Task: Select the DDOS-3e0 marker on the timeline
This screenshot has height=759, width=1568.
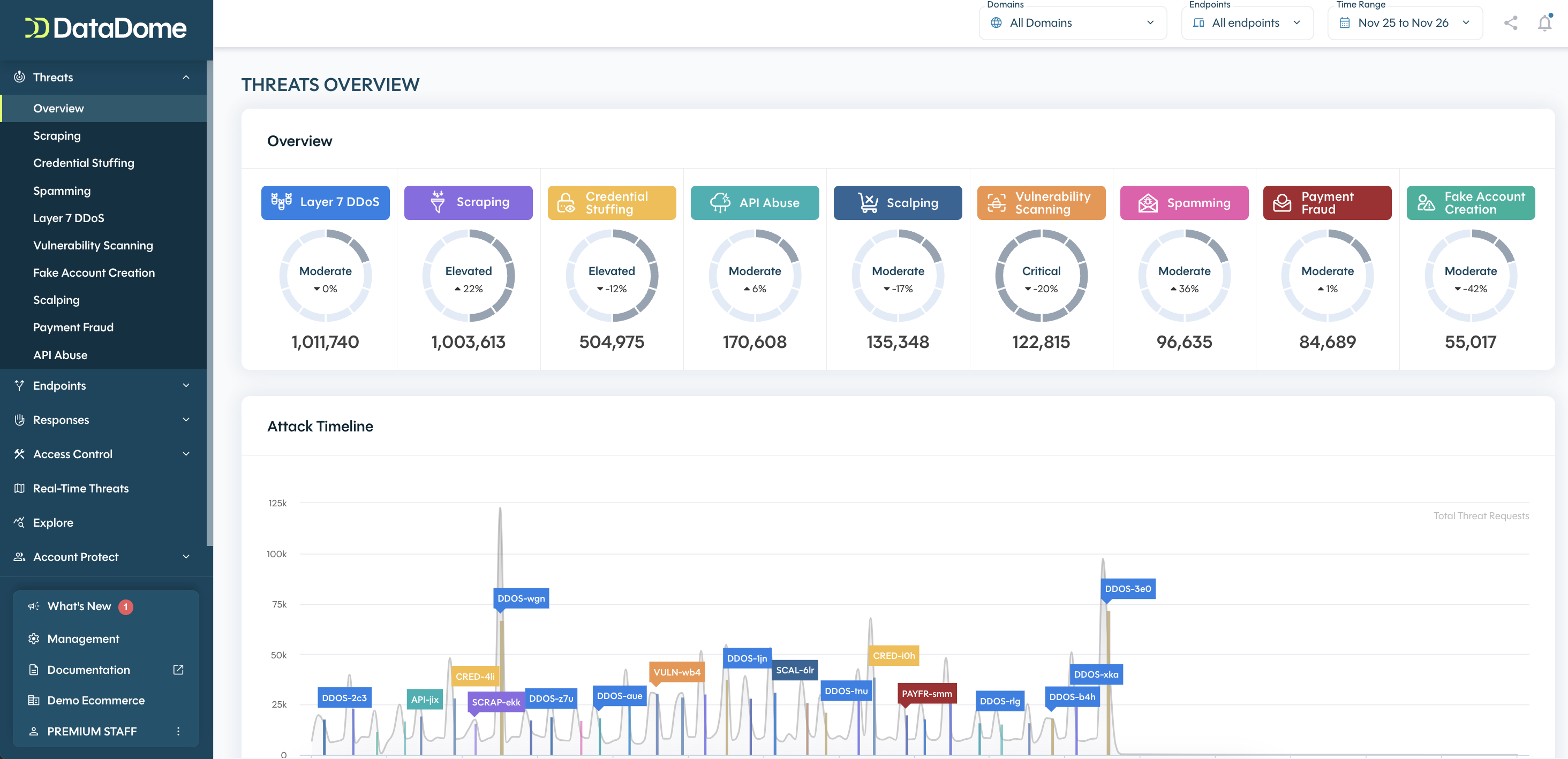Action: point(1127,589)
